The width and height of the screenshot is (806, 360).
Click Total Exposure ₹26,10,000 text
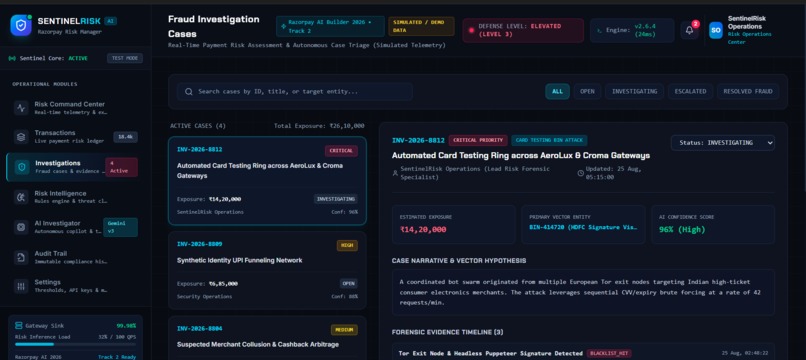[319, 125]
